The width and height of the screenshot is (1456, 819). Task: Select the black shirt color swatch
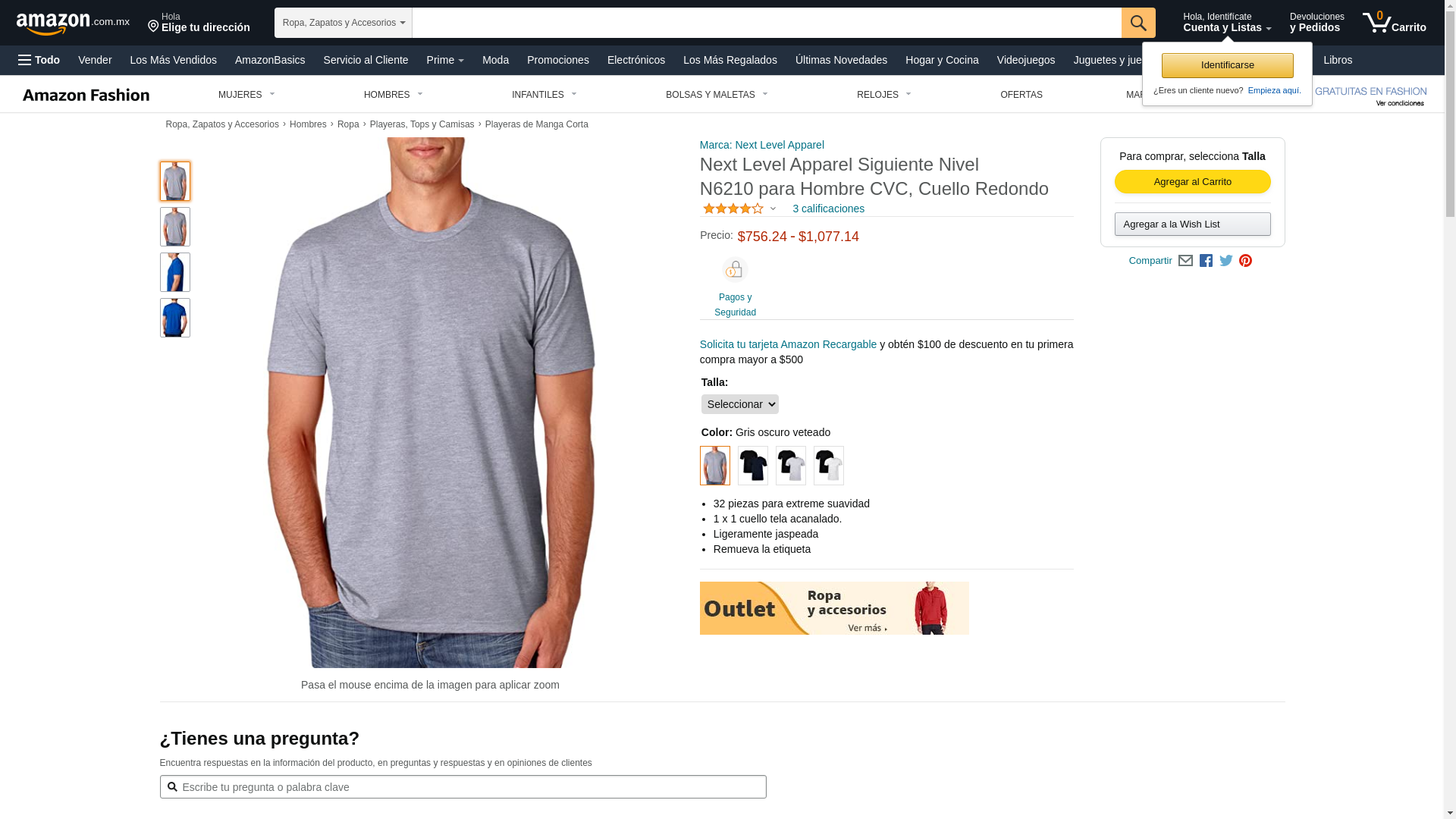click(753, 466)
